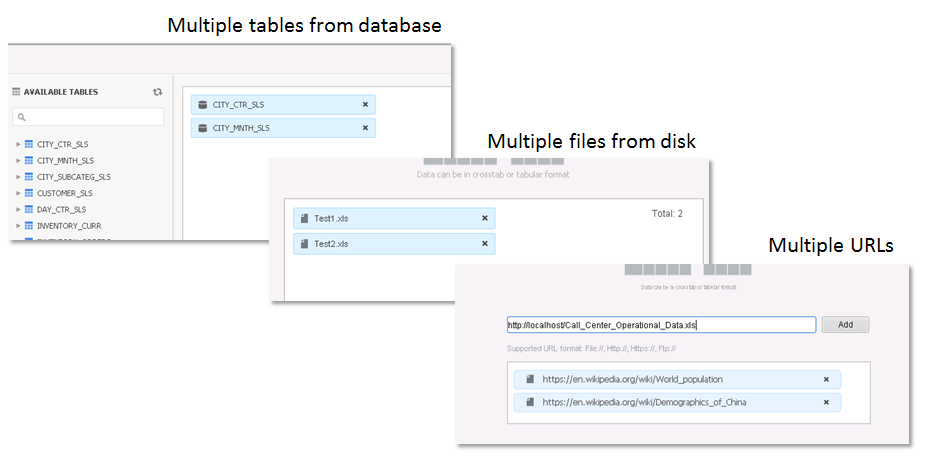Expand the CITY_MNTH_SLS table node
The image size is (928, 459).
pos(18,160)
